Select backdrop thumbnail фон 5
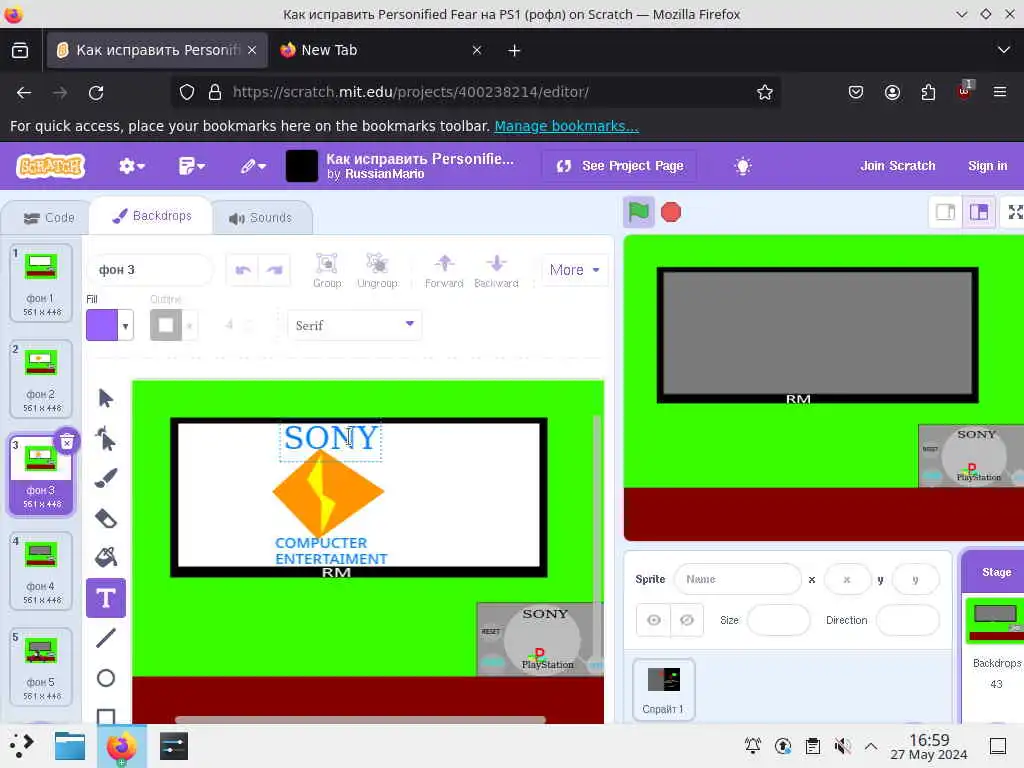 (x=41, y=667)
